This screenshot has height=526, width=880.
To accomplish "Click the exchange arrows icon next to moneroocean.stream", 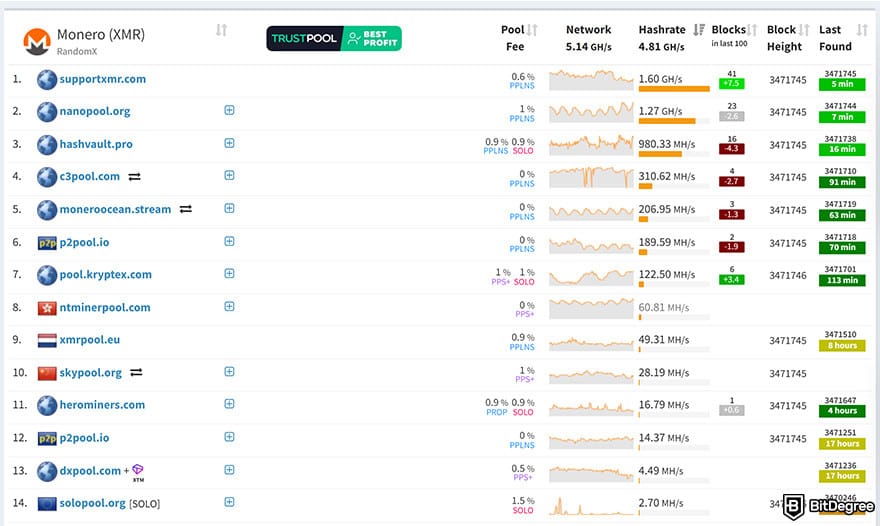I will 186,209.
